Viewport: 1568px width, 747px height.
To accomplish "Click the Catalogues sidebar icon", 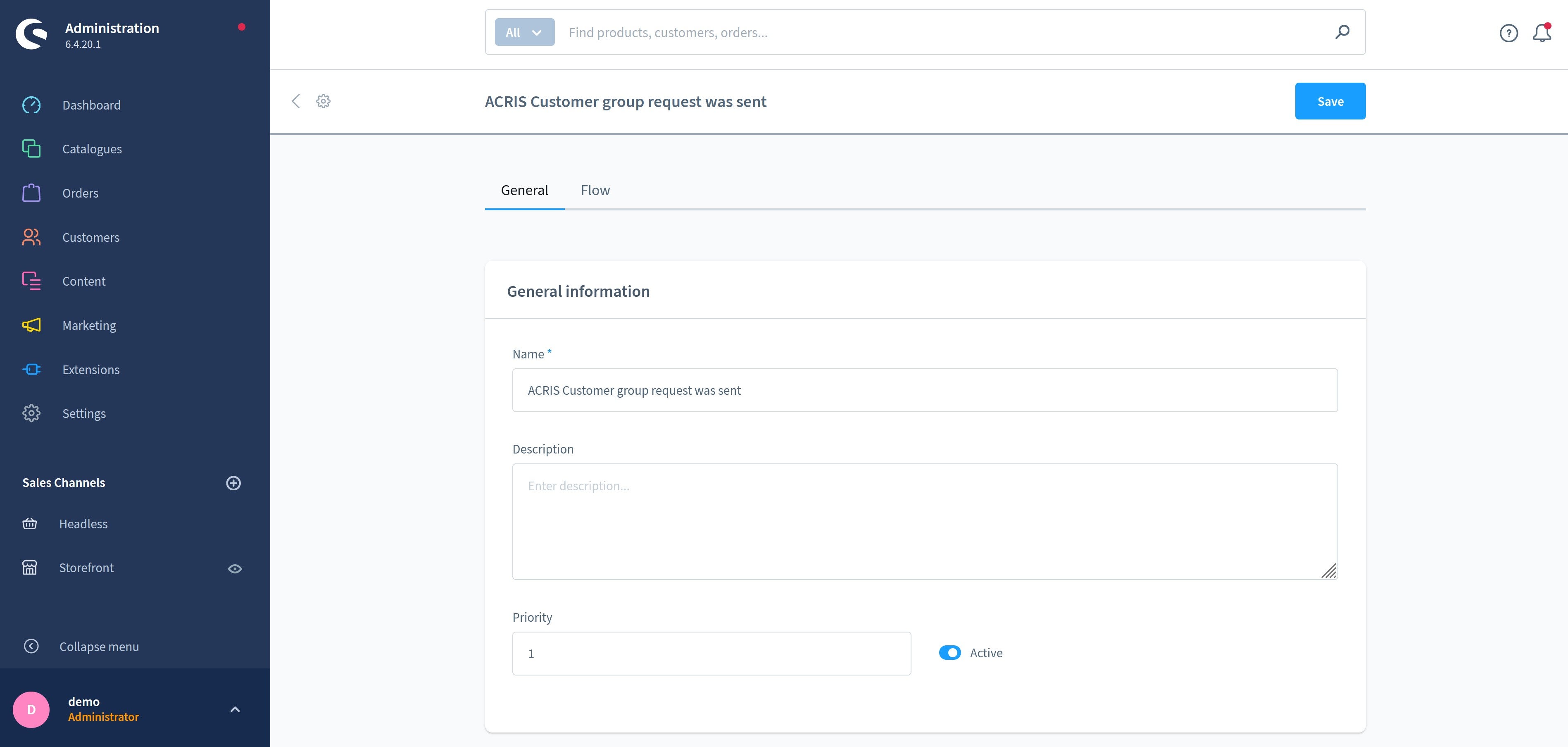I will [x=31, y=148].
